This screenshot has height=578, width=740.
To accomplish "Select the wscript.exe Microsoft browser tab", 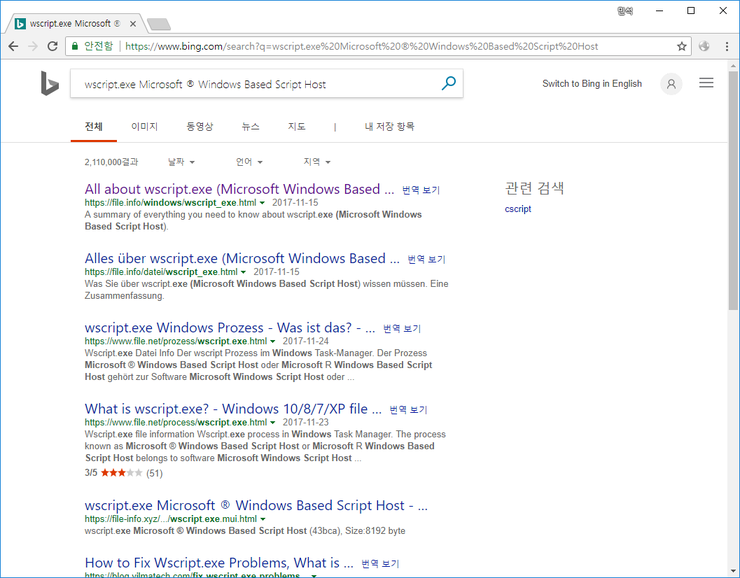I will [x=75, y=24].
